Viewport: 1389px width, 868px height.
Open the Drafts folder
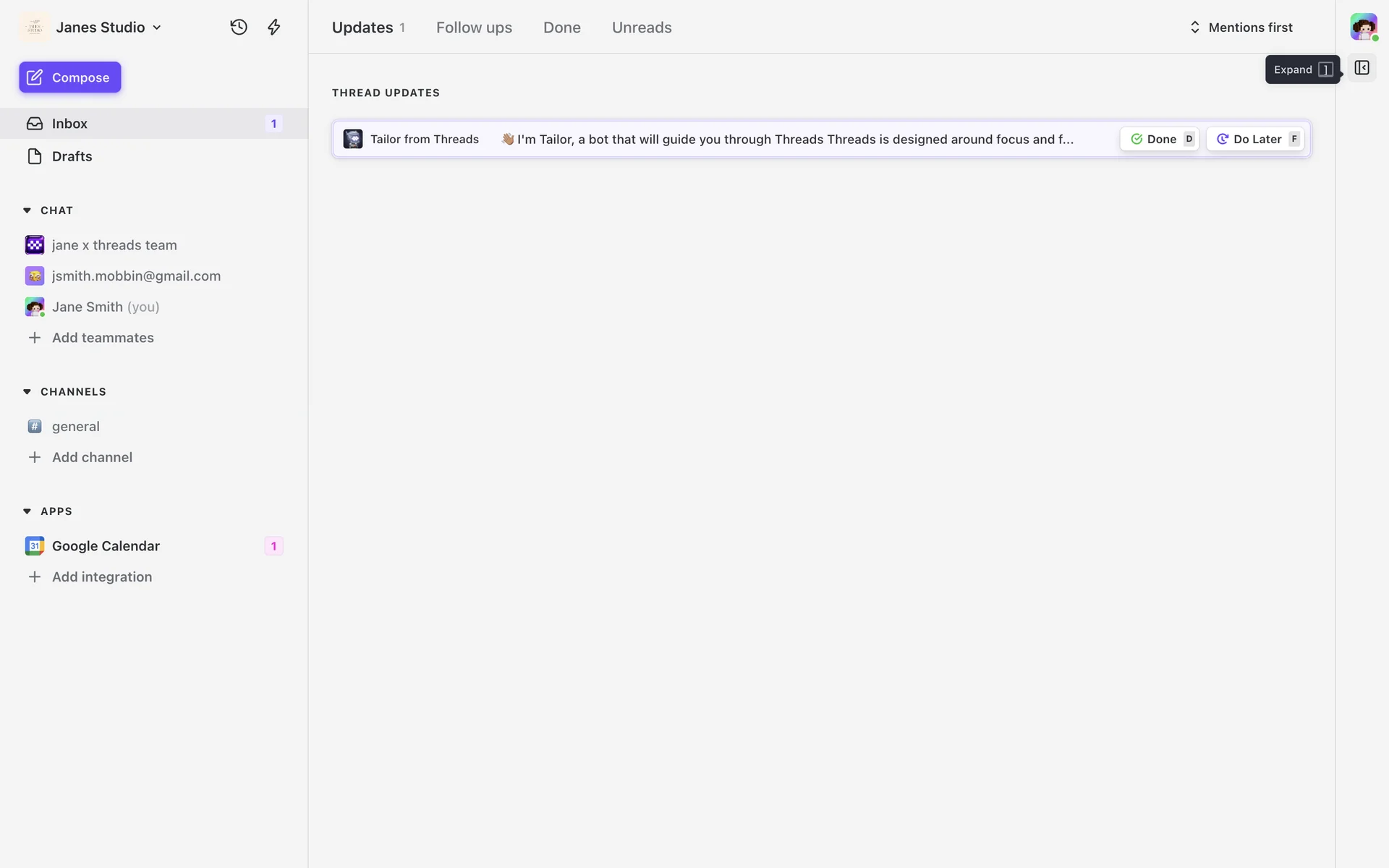point(72,156)
